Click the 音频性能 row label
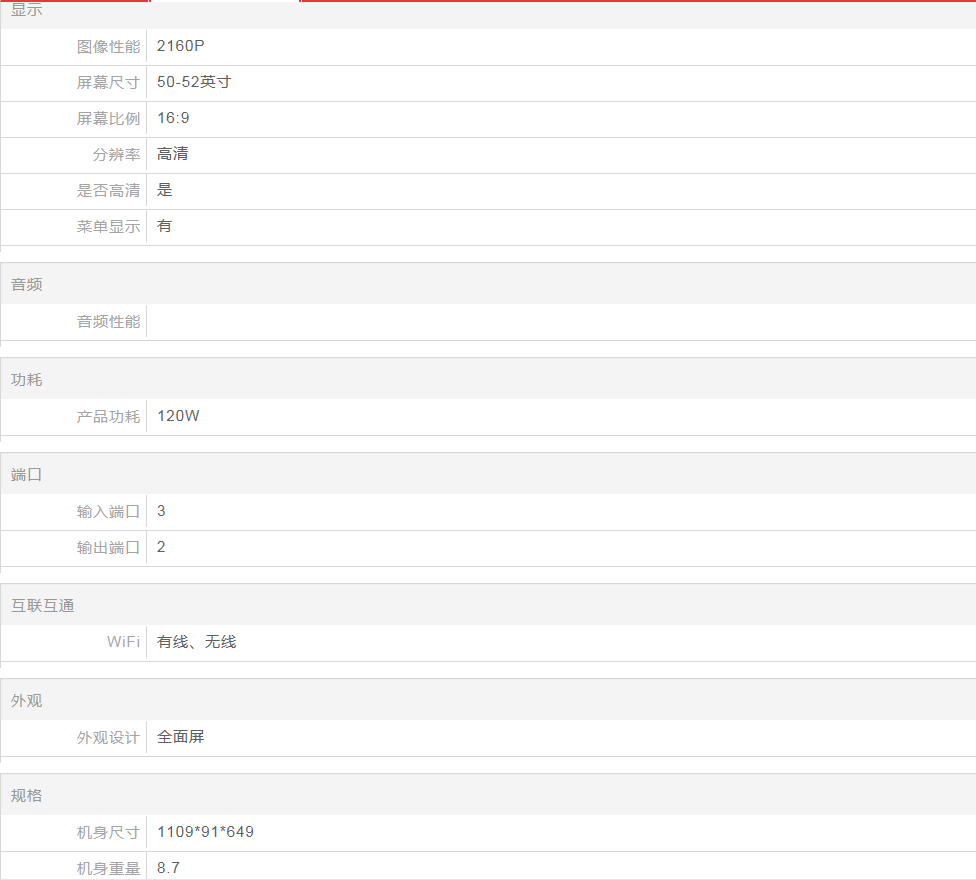Image resolution: width=976 pixels, height=880 pixels. point(108,322)
